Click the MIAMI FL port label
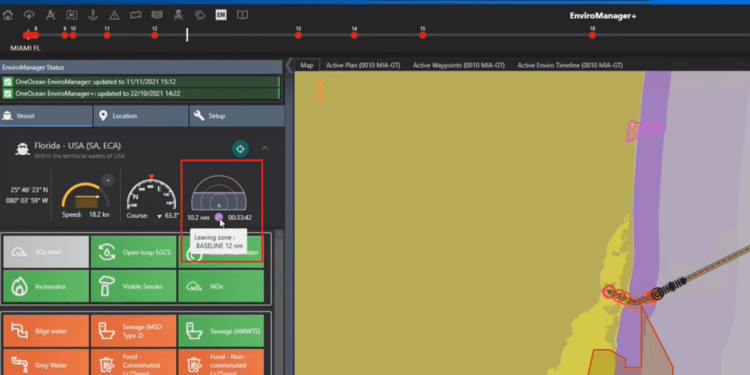The width and height of the screenshot is (750, 375). (25, 48)
